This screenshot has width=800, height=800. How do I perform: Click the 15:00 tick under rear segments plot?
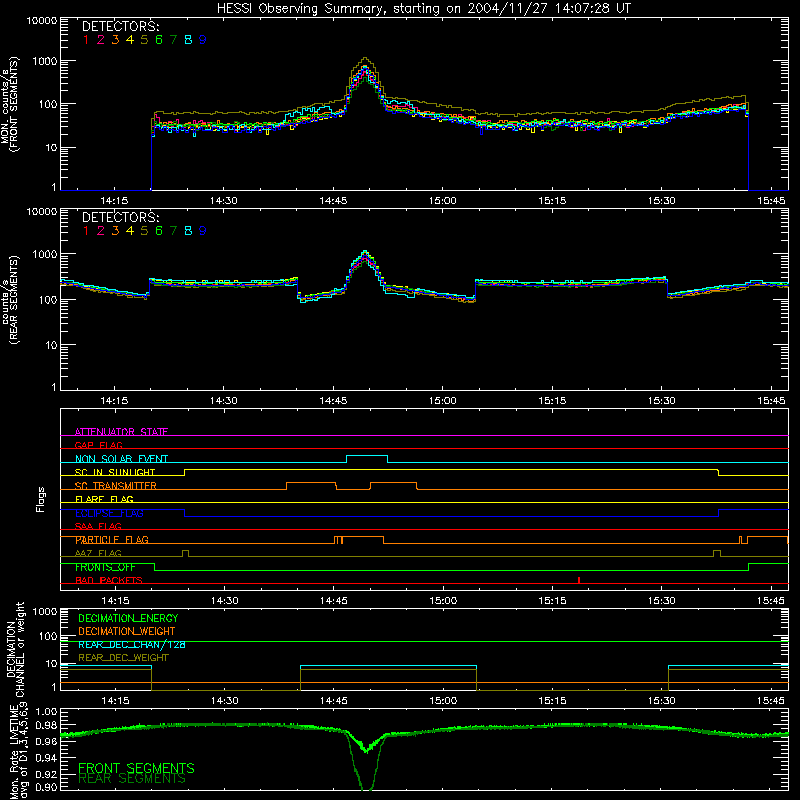pos(442,401)
